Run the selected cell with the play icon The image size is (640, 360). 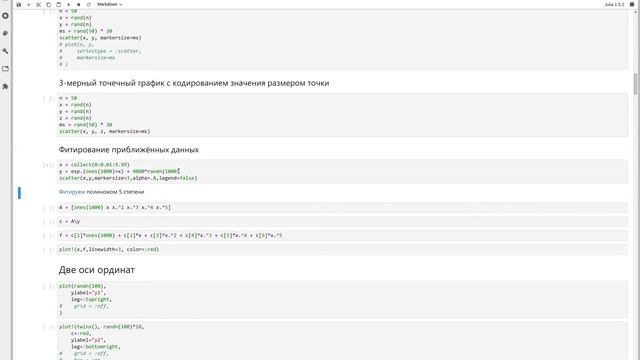pyautogui.click(x=69, y=4)
